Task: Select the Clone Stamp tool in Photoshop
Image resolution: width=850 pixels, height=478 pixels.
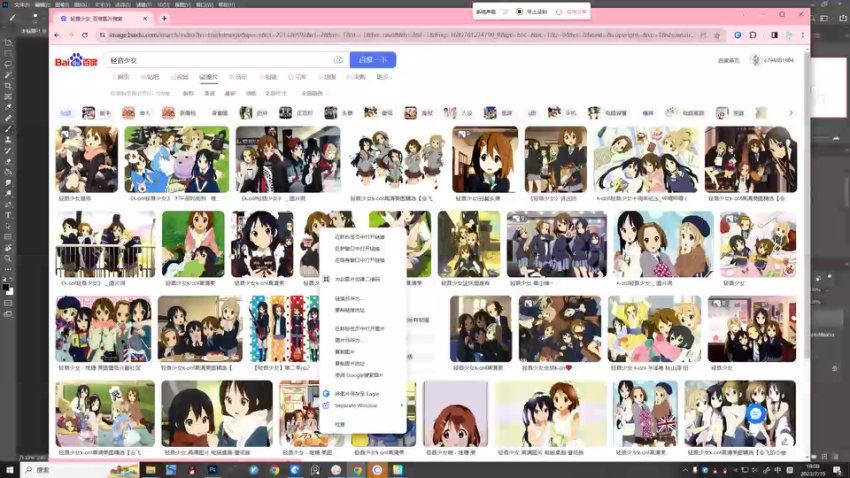Action: [x=8, y=140]
